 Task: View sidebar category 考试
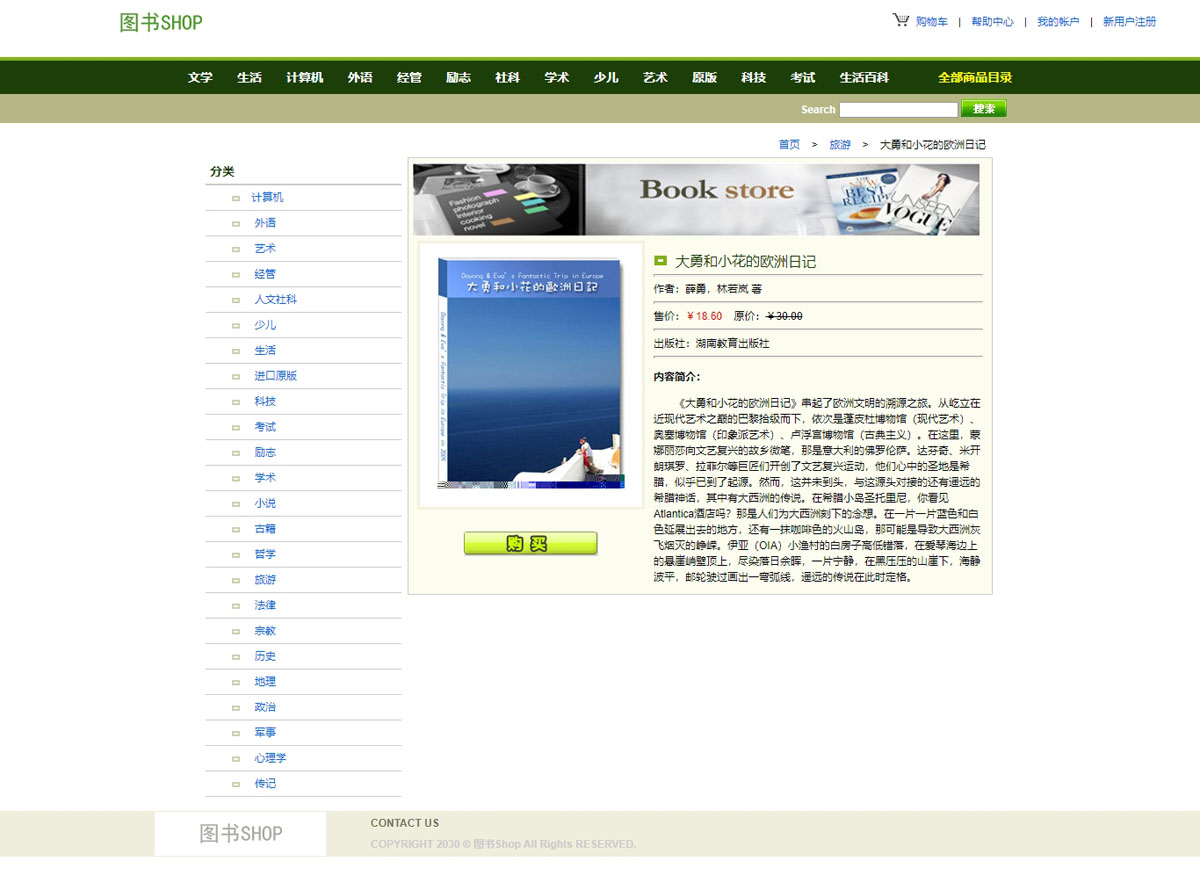pos(265,427)
